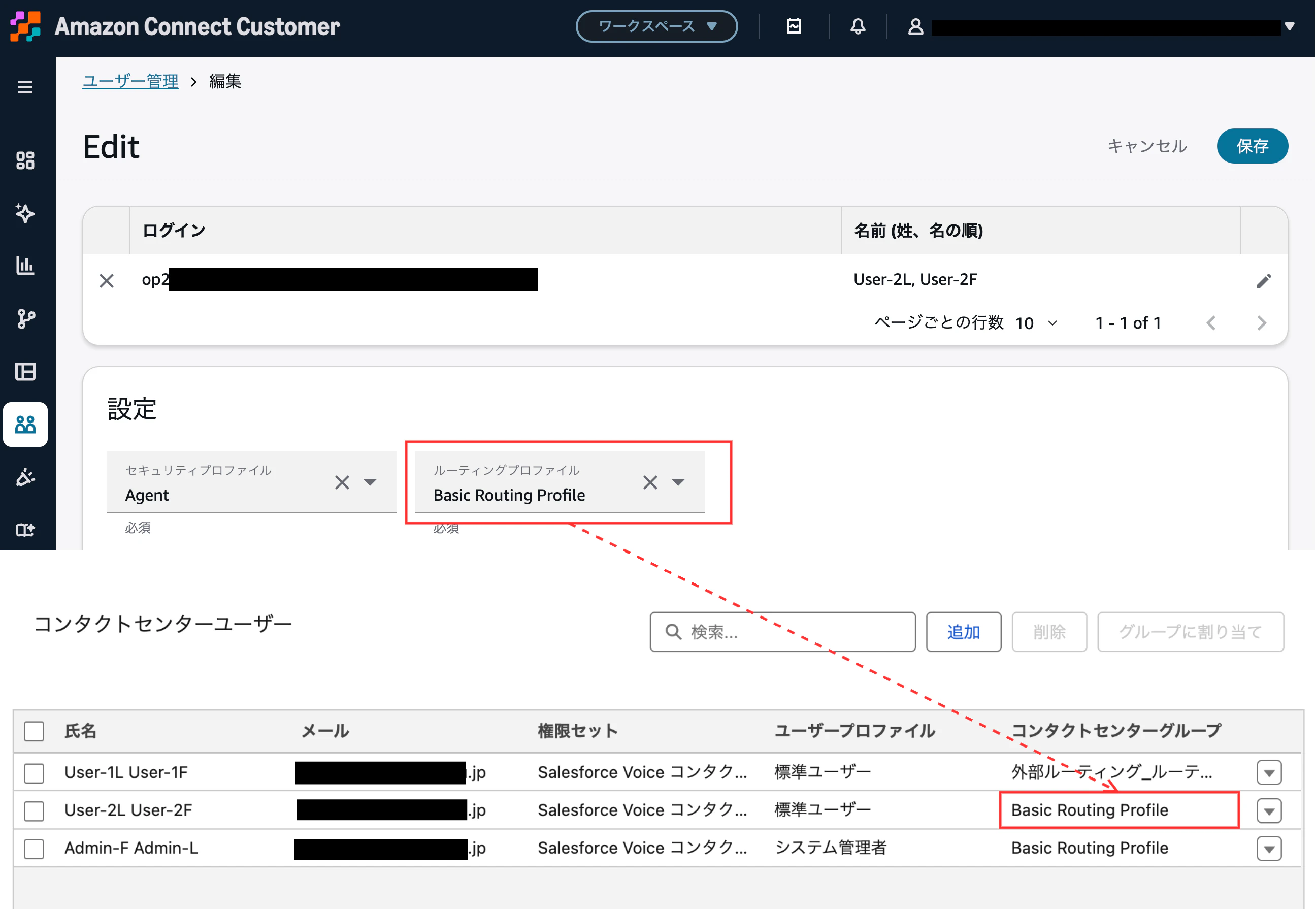Click the user account person icon
This screenshot has height=909, width=1316.
(x=916, y=26)
